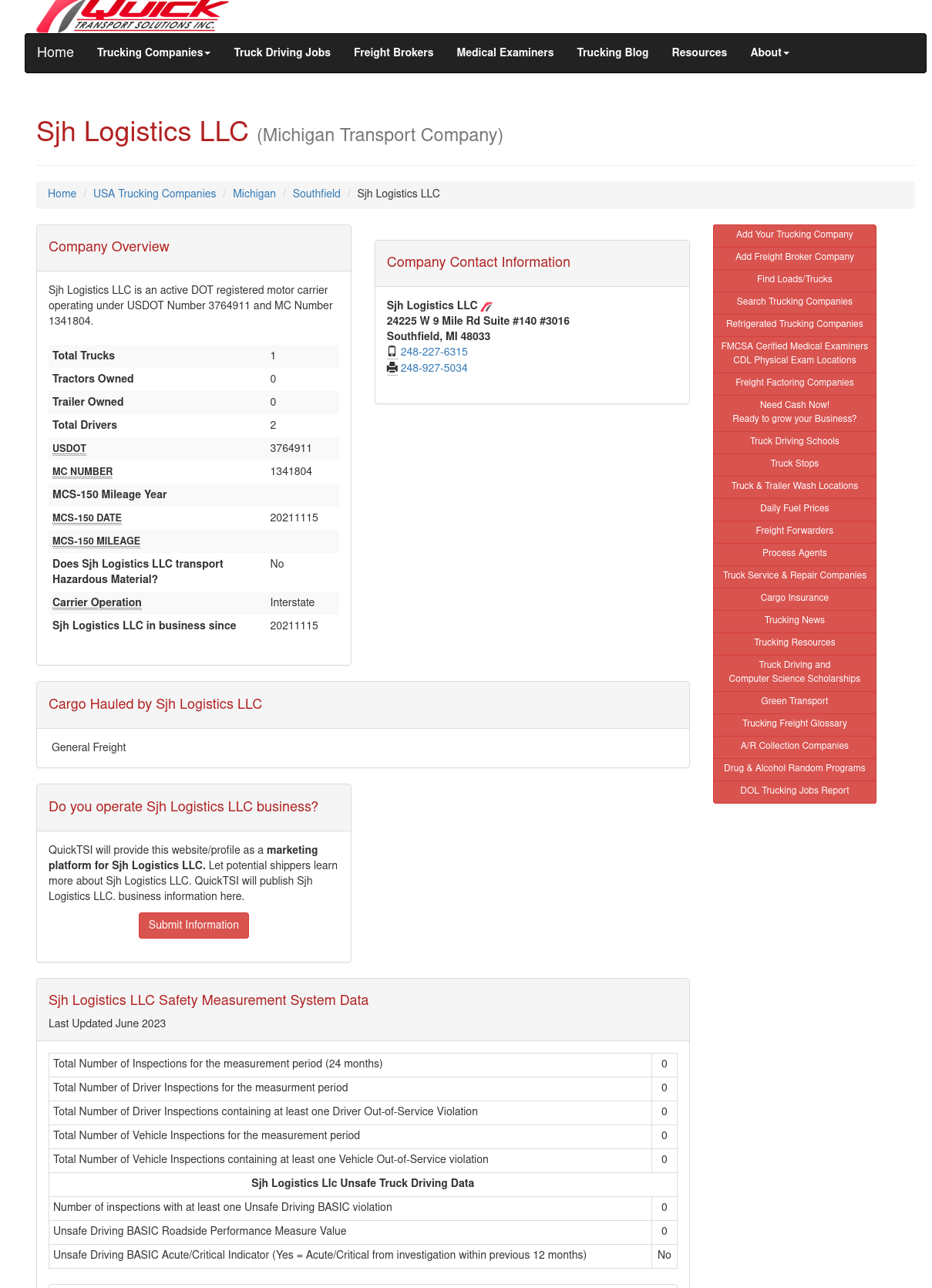Viewport: 932px width, 1288px height.
Task: Open the Trucking Companies dropdown menu
Action: [x=153, y=52]
